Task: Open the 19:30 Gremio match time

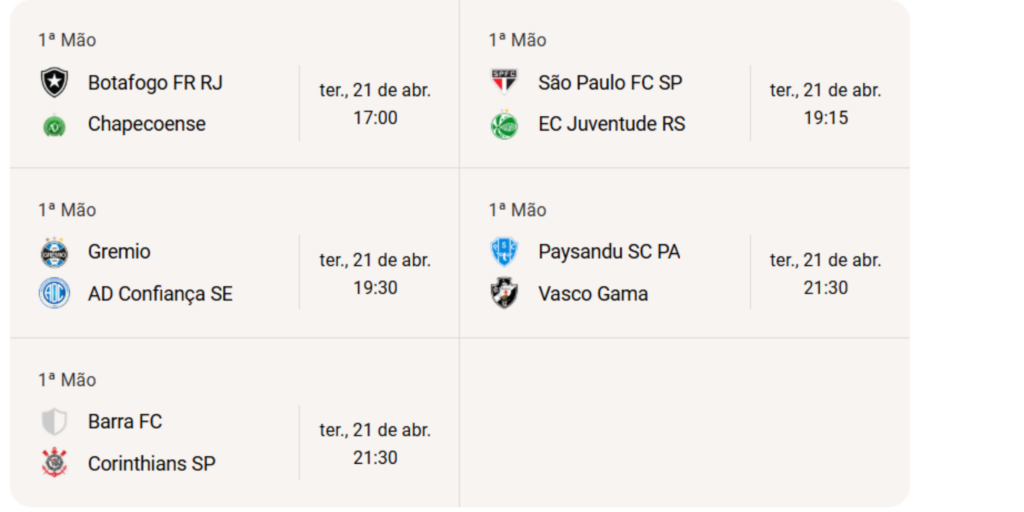Action: (375, 288)
